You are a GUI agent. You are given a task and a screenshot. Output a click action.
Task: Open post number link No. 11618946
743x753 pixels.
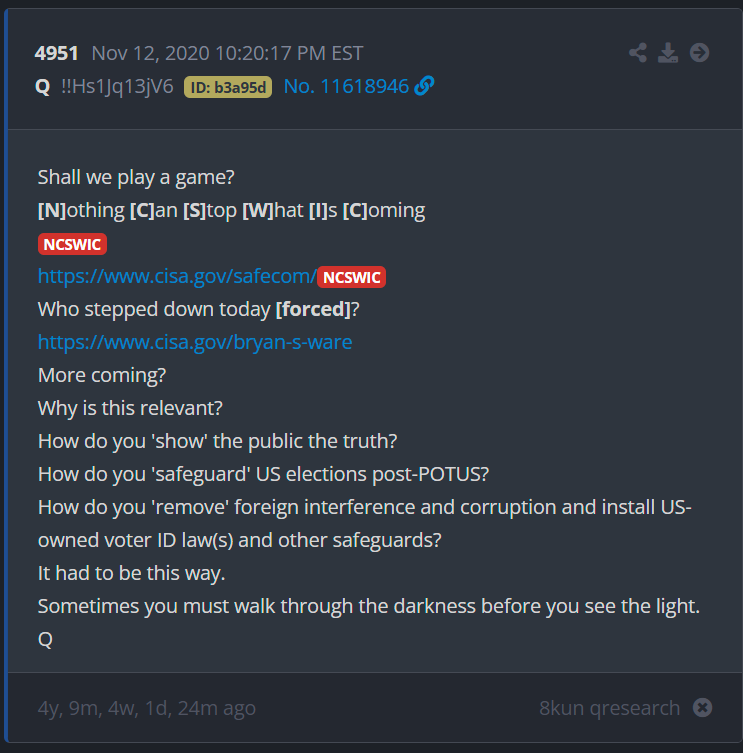tap(346, 86)
